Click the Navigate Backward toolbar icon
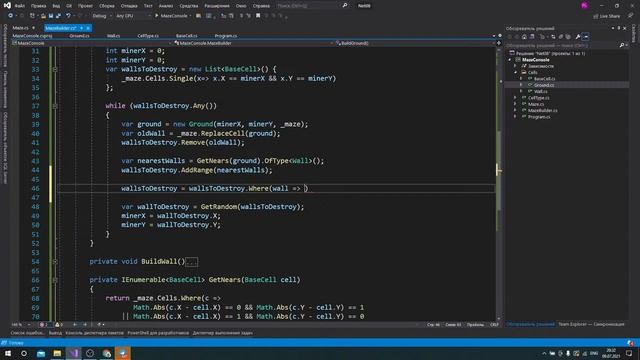 (11, 16)
